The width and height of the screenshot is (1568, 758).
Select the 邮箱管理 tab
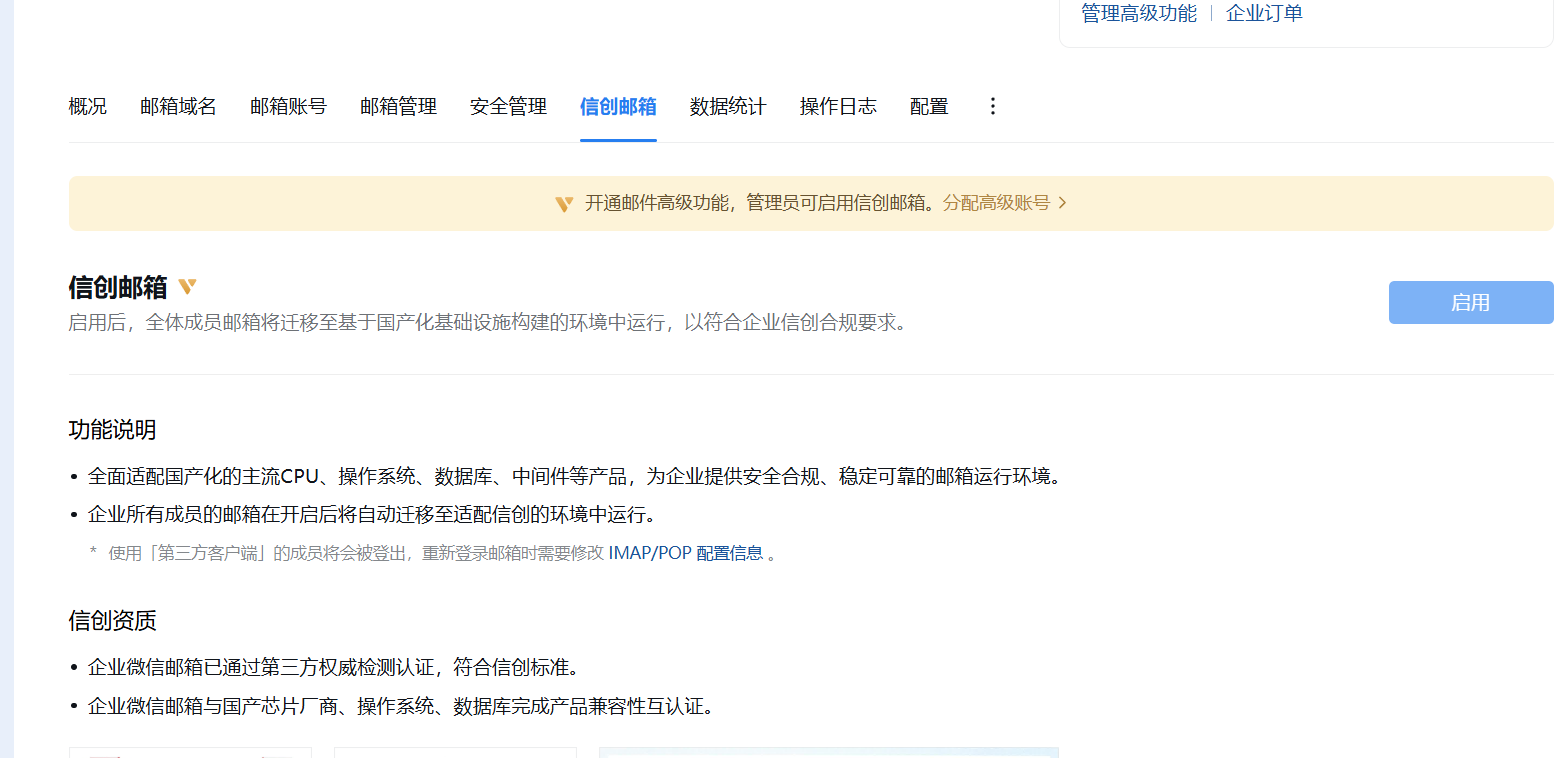pyautogui.click(x=398, y=106)
